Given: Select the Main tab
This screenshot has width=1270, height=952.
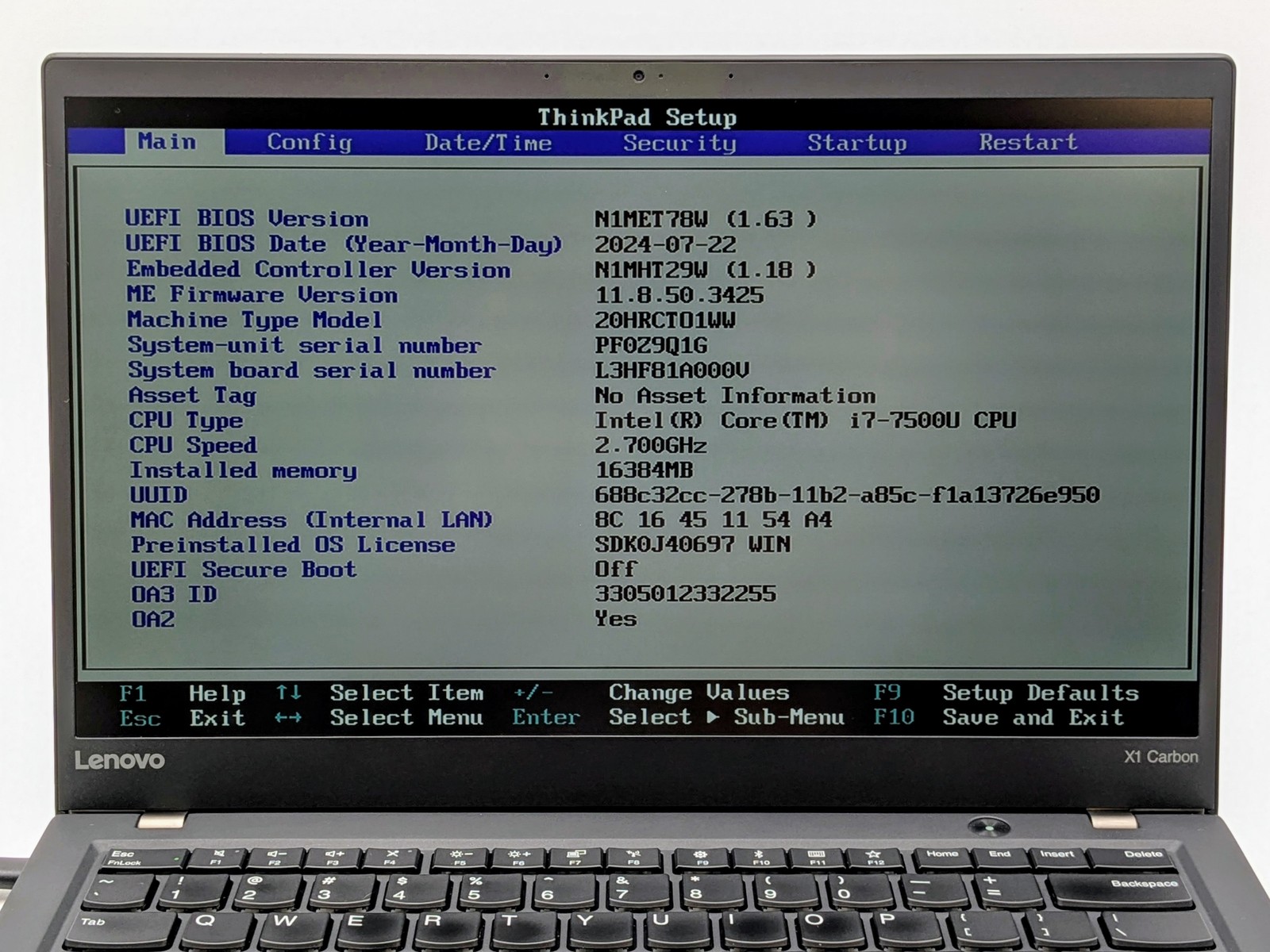Looking at the screenshot, I should [175, 141].
